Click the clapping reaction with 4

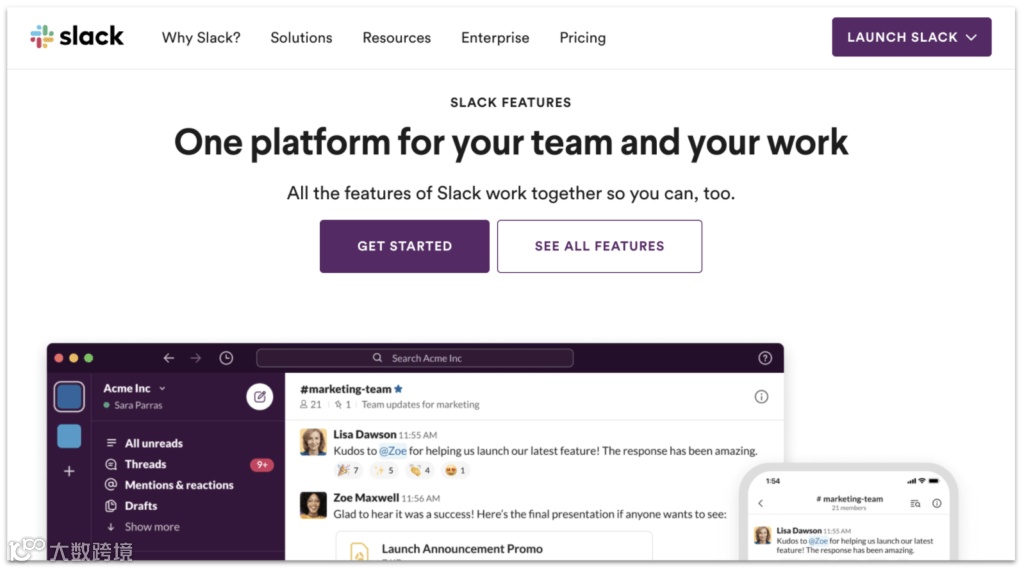[x=419, y=470]
